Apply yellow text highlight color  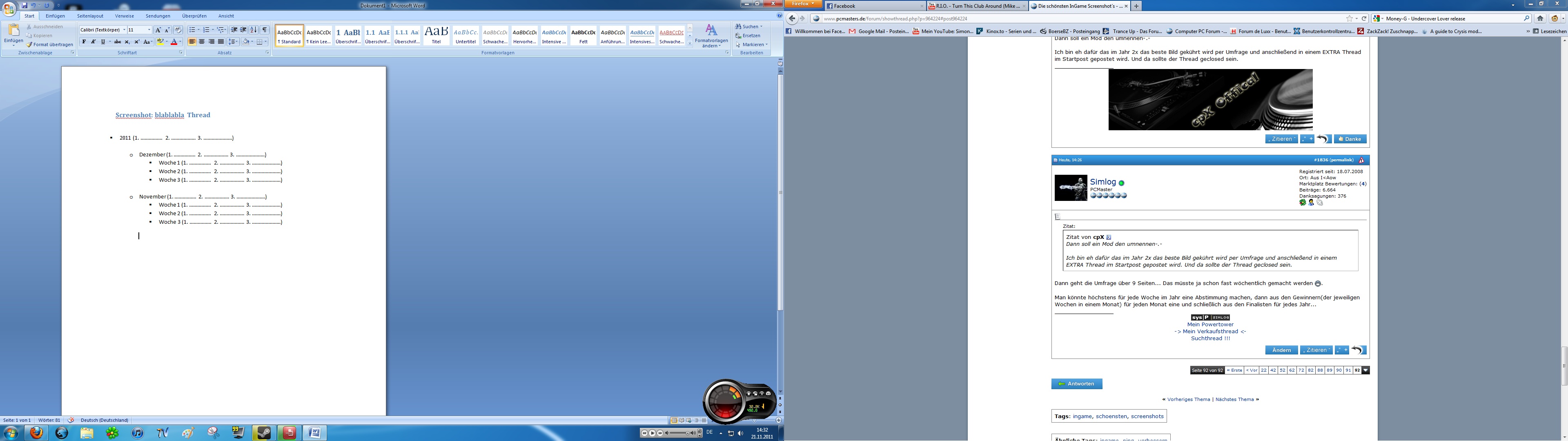160,42
